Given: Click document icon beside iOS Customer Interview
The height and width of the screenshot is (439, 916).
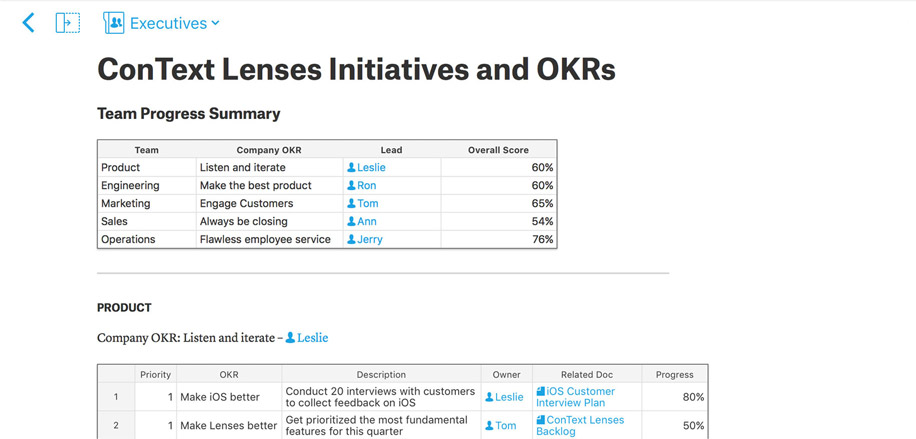Looking at the screenshot, I should tap(541, 392).
